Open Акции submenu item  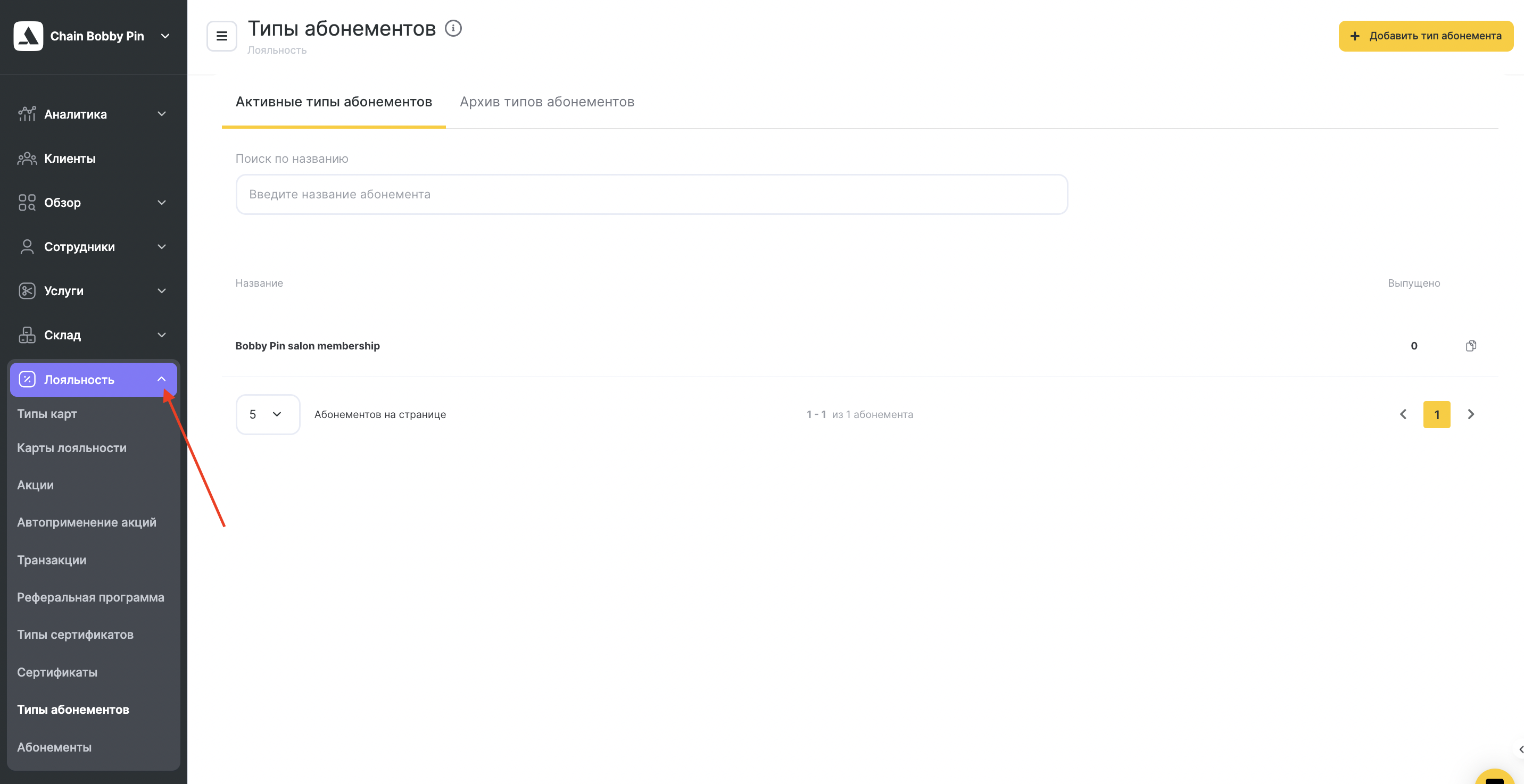[x=36, y=485]
